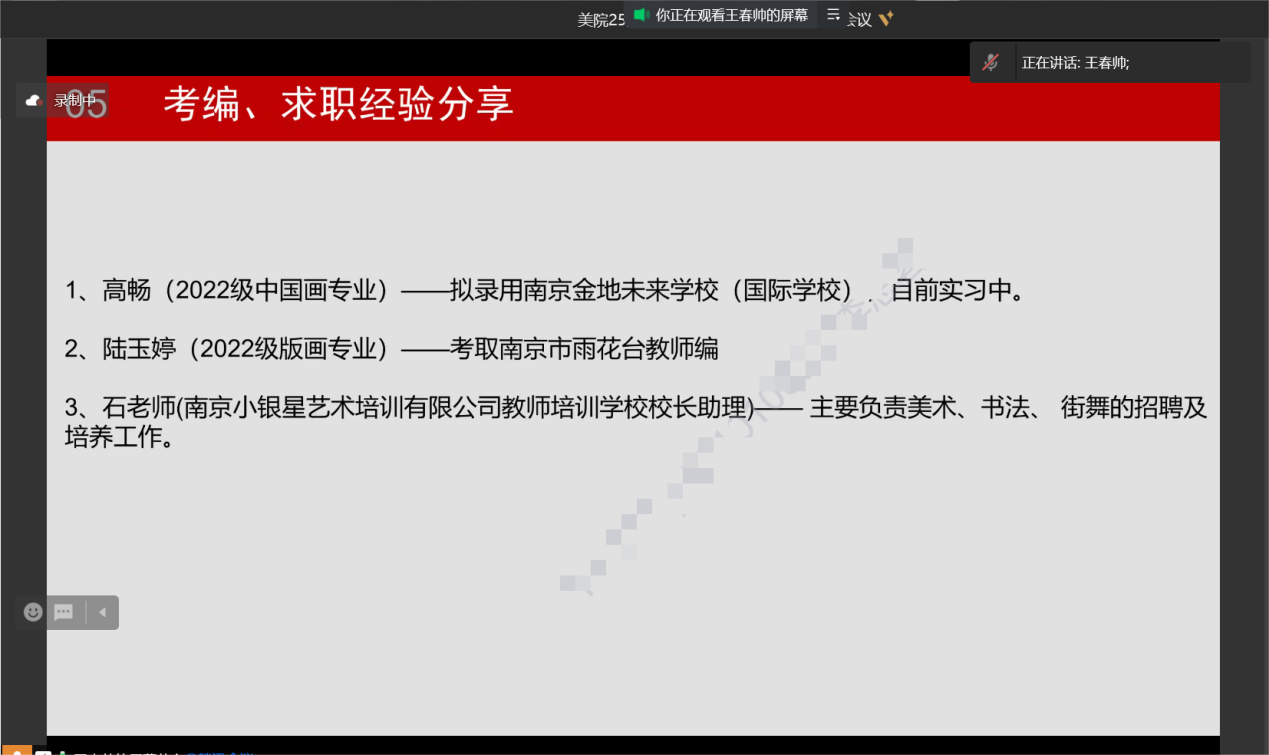Click the green speaker icon in the top banner
Image resolution: width=1269 pixels, height=755 pixels.
tap(641, 15)
